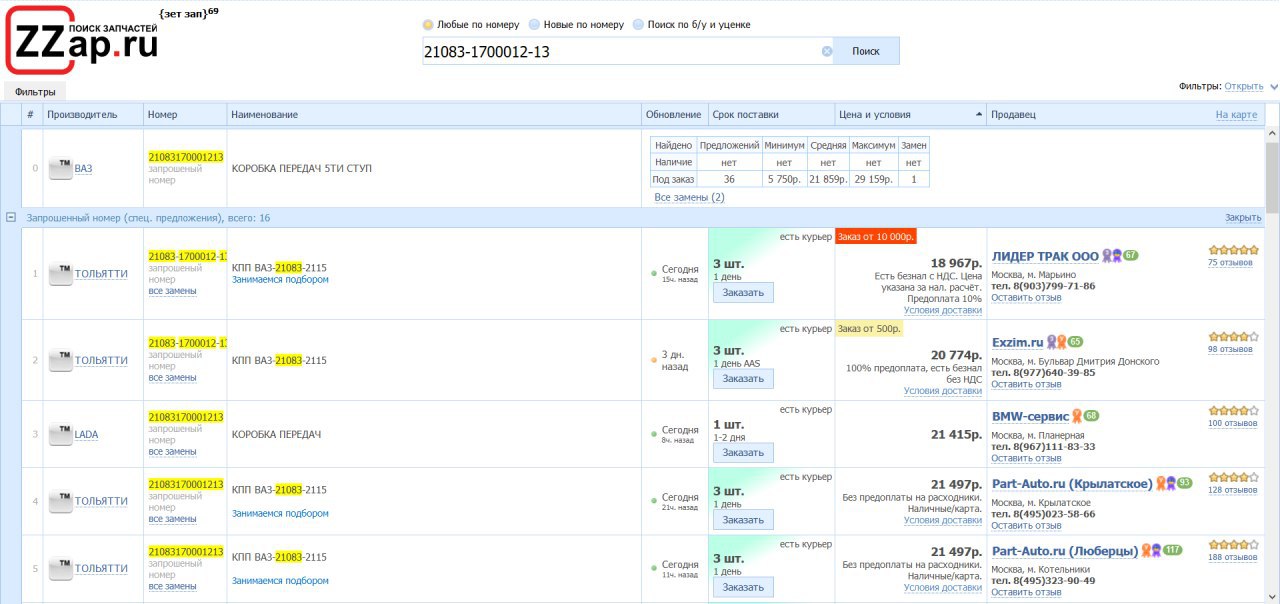Select the 'Поиск по б/у и уценке' option
Screen dimensions: 1280x604
[x=638, y=24]
